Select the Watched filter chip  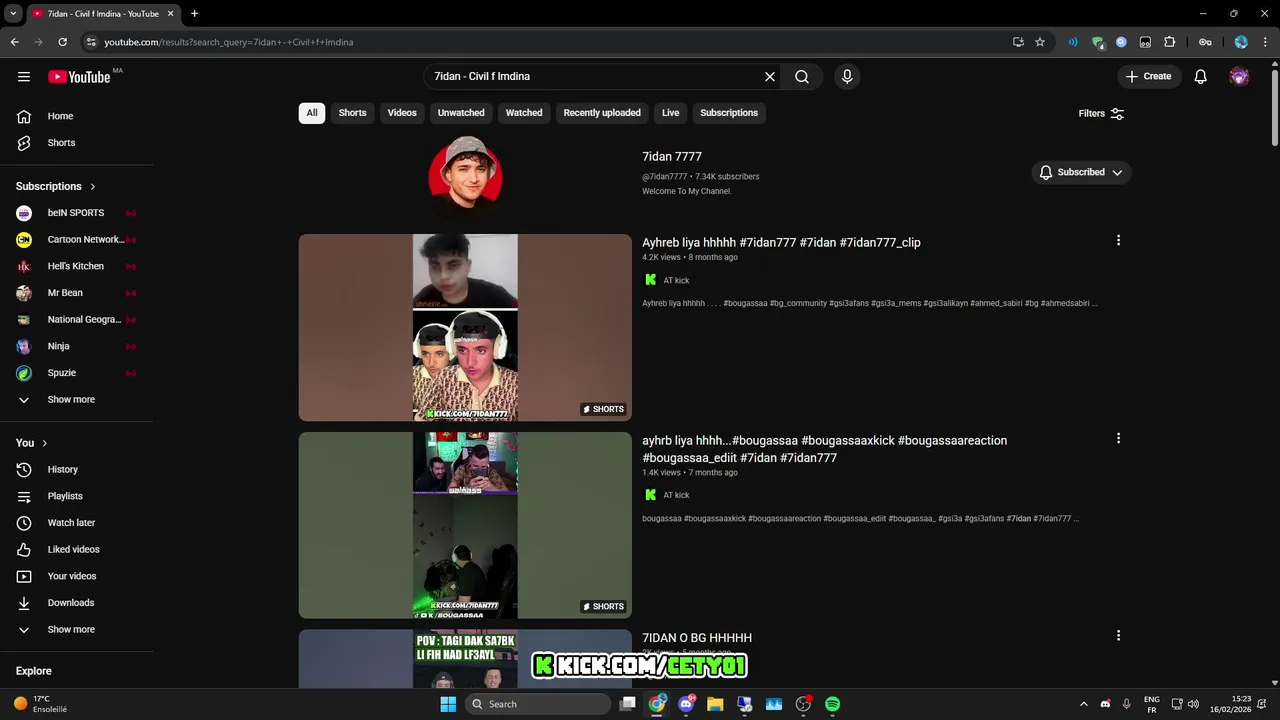pos(524,113)
